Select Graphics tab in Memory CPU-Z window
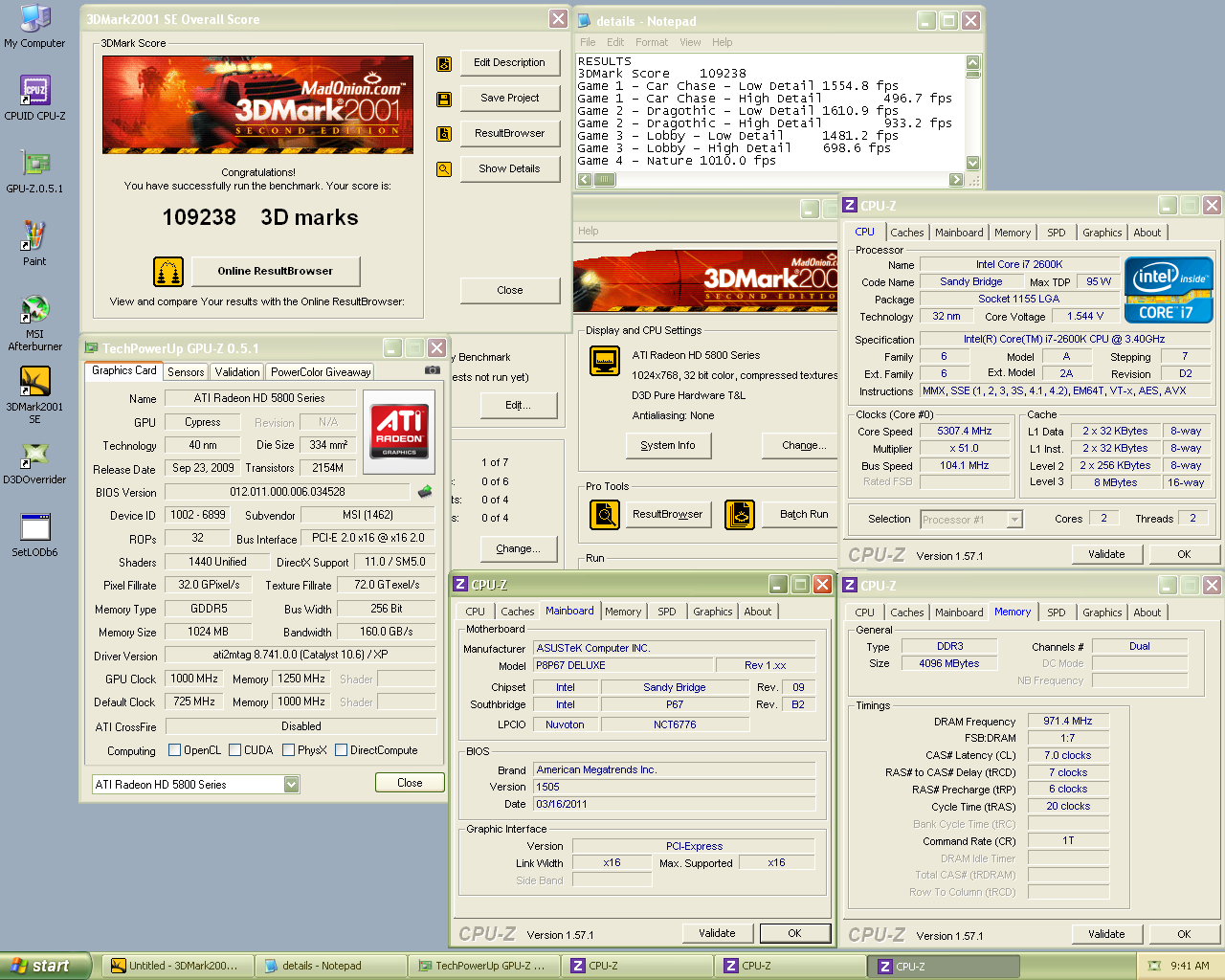The image size is (1225, 980). [x=1102, y=612]
